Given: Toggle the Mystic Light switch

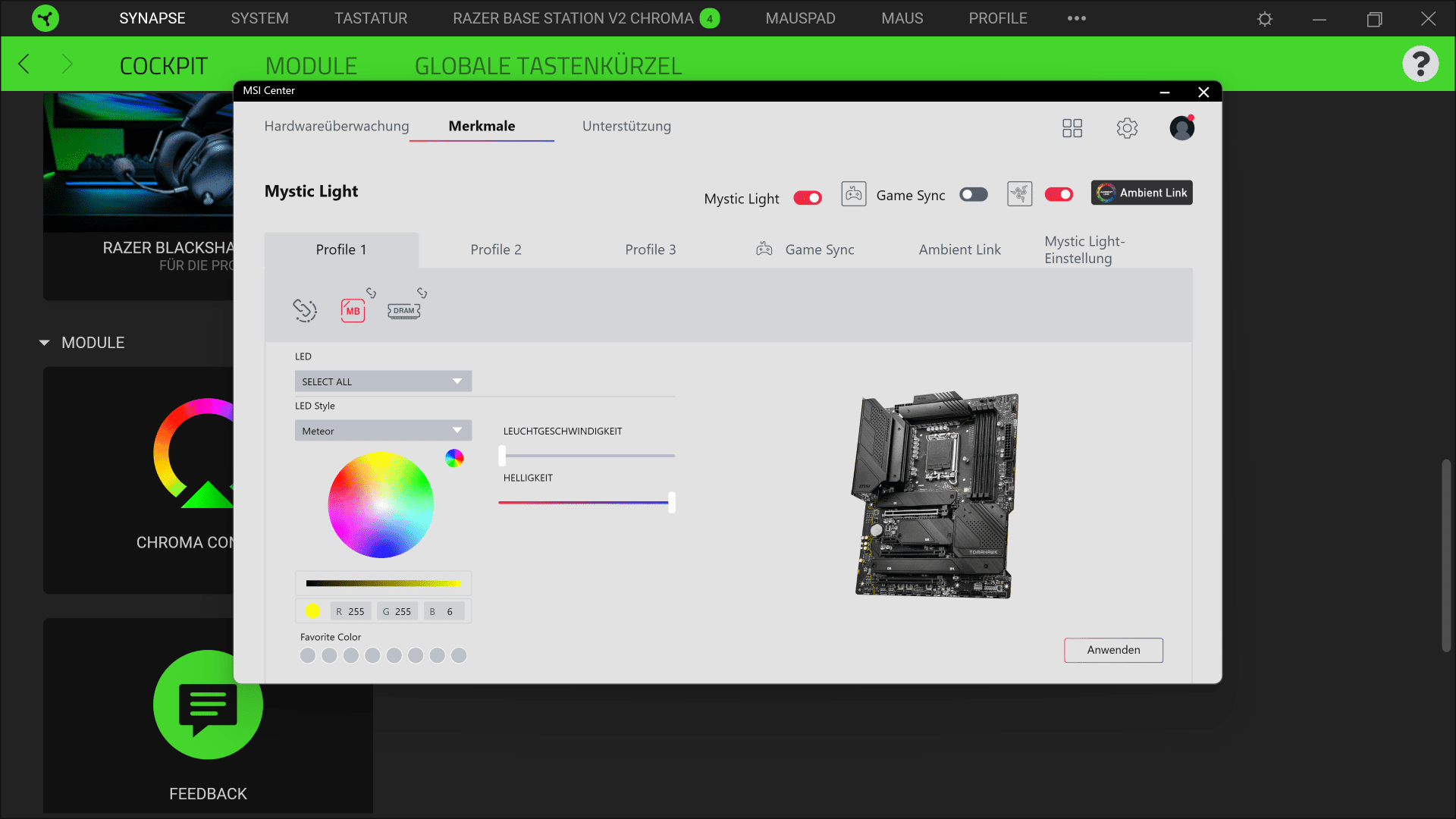Looking at the screenshot, I should (x=808, y=198).
